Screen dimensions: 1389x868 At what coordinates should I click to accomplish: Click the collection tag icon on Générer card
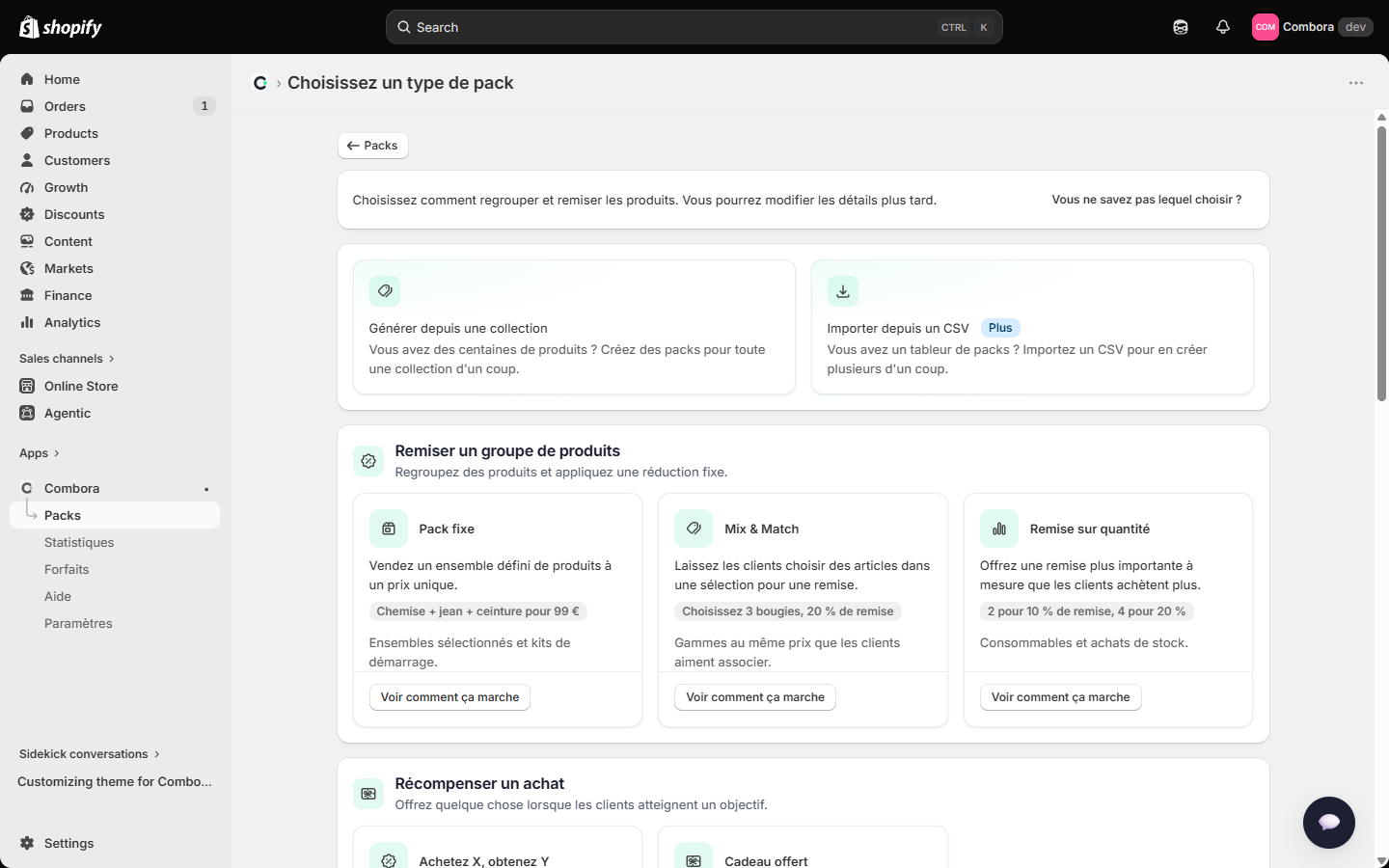385,291
